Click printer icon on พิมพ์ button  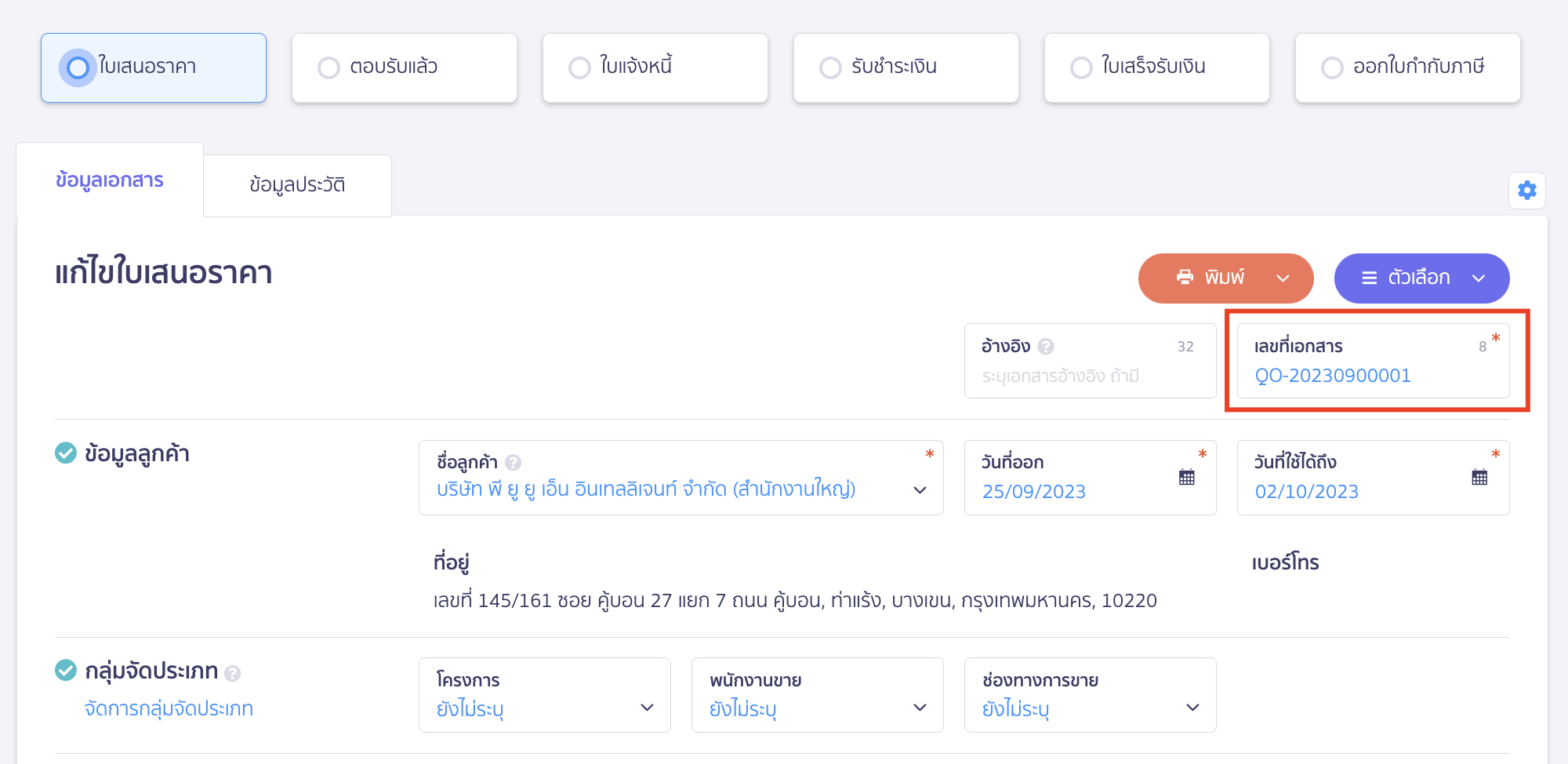pyautogui.click(x=1185, y=278)
